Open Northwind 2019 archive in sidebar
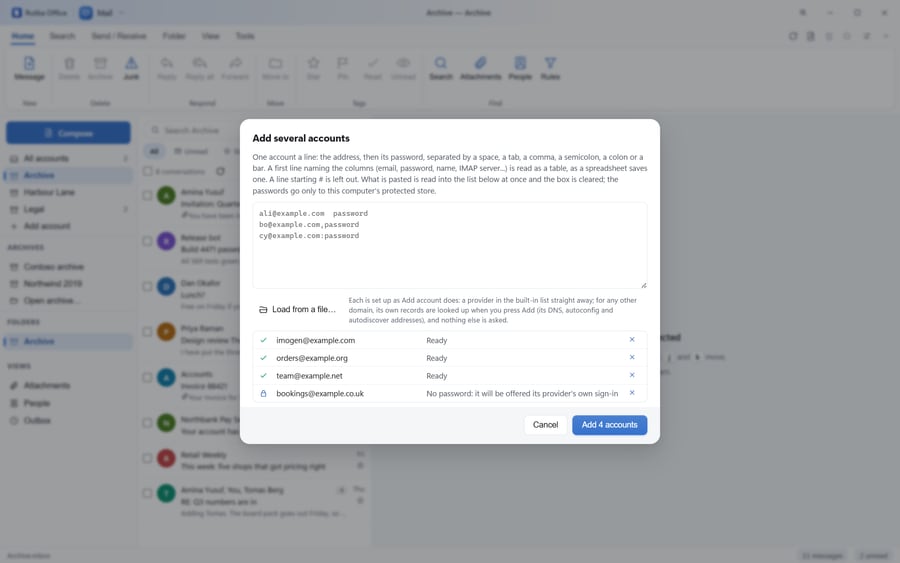 68,284
